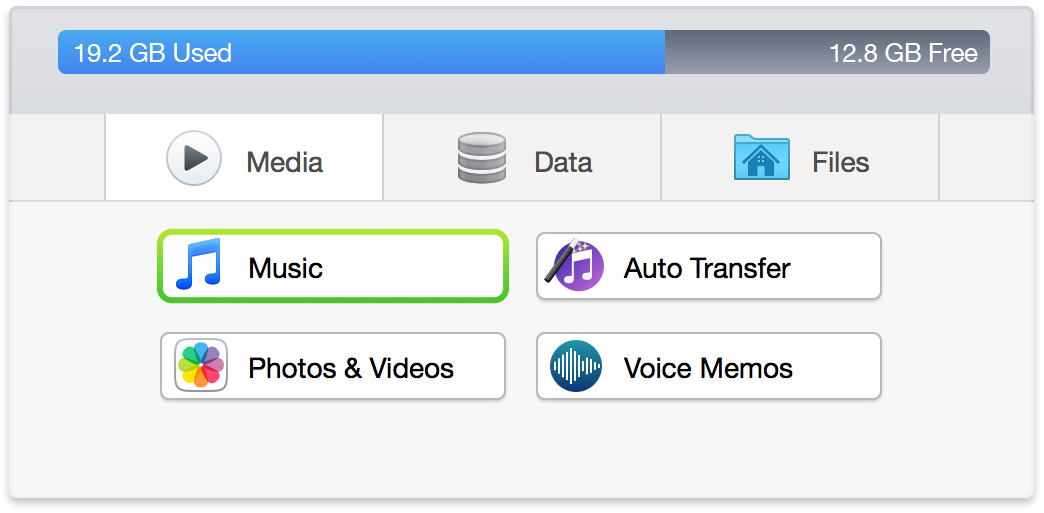Click the "19.2 GB Used" text
The height and width of the screenshot is (513, 1044).
point(153,53)
